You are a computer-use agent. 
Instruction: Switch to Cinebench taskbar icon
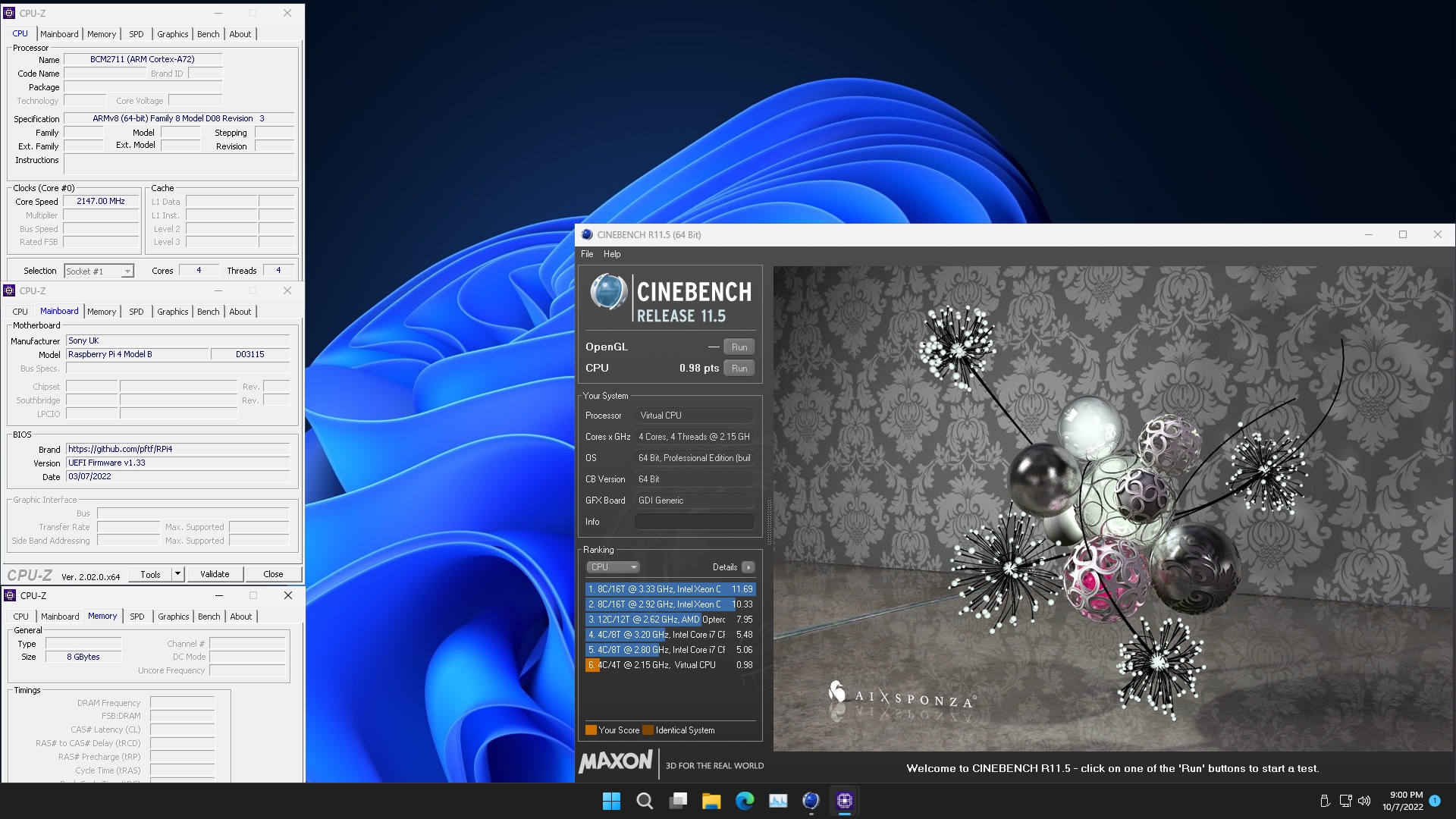point(811,801)
